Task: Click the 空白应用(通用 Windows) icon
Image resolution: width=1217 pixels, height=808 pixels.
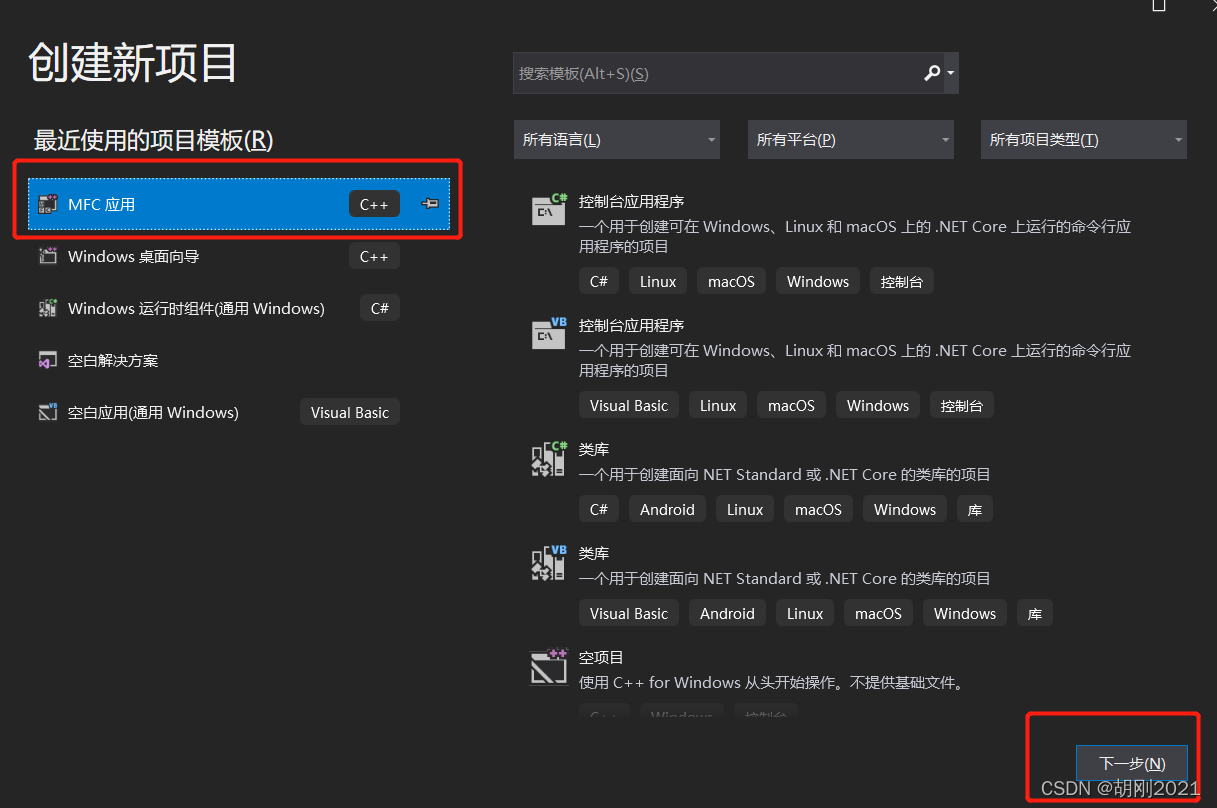Action: (x=48, y=412)
